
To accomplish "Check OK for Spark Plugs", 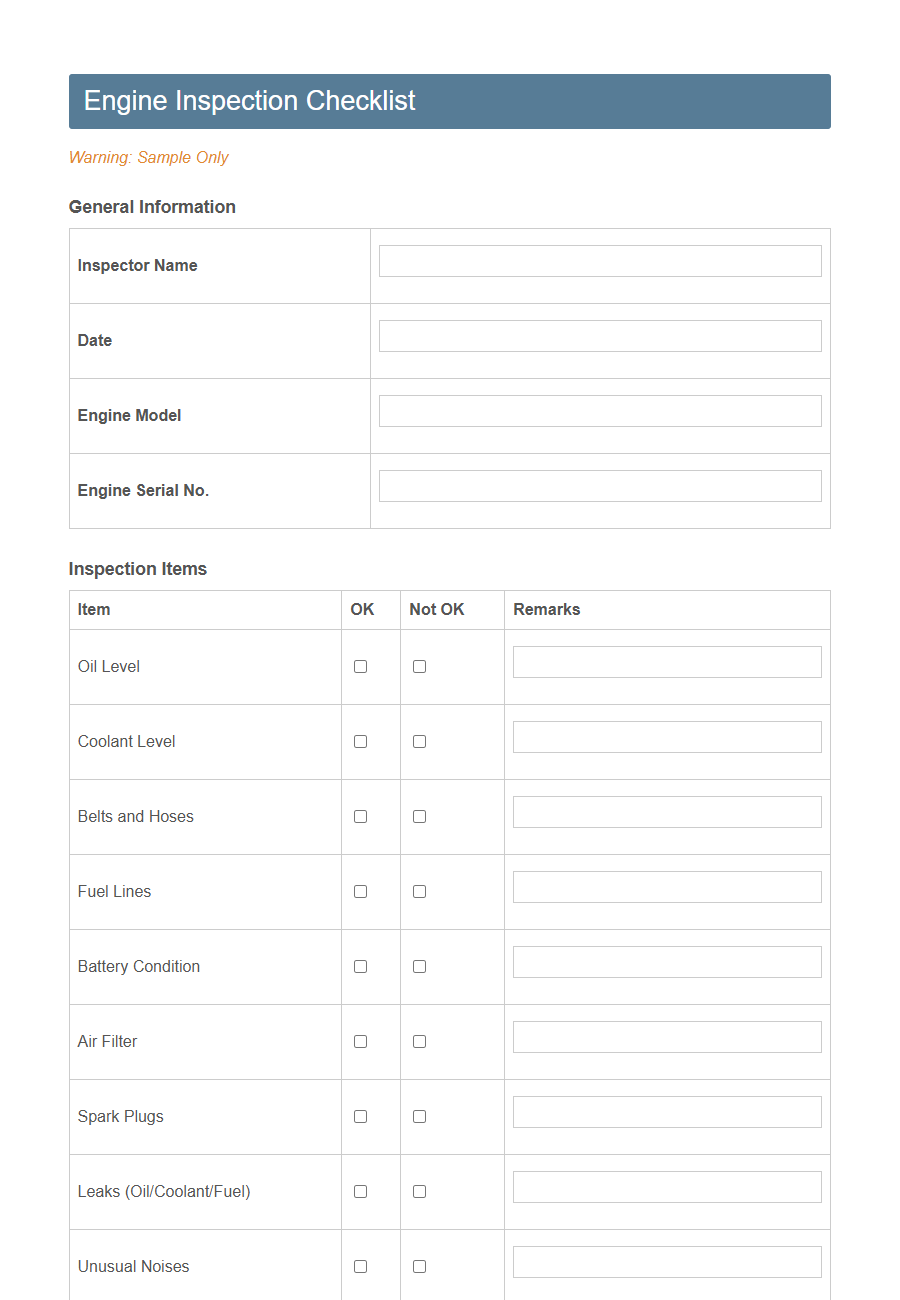I will point(360,1116).
